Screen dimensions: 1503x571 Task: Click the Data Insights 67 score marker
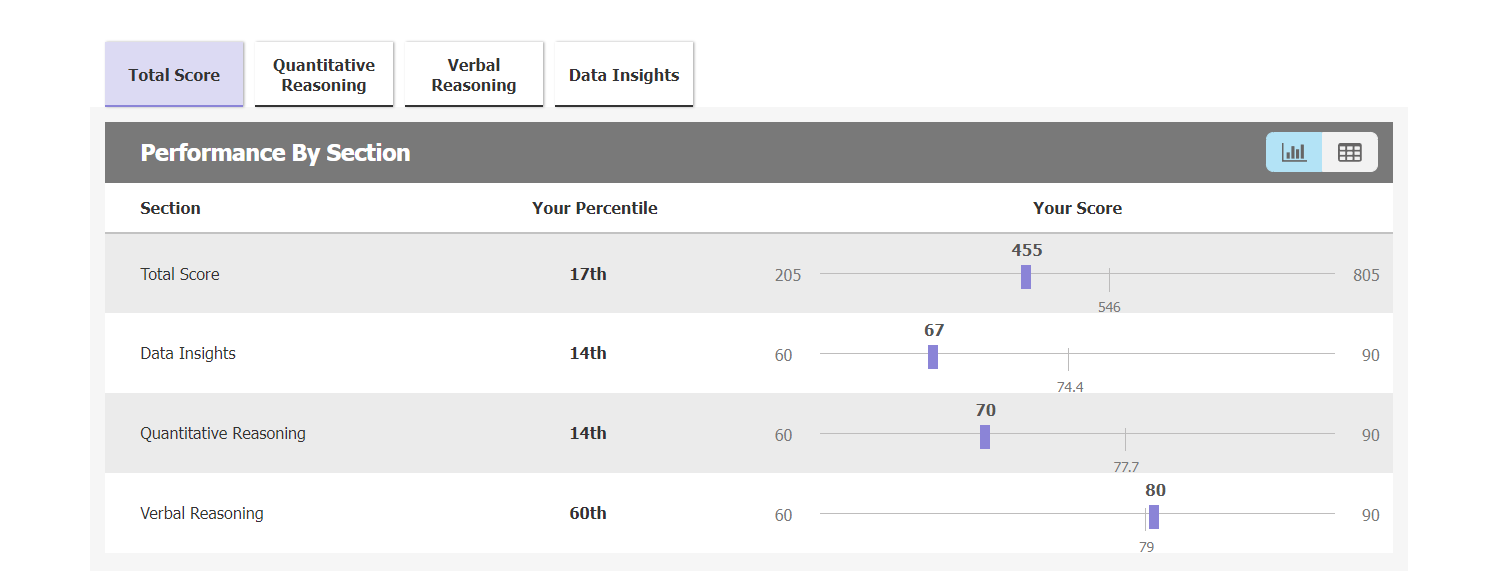point(933,357)
